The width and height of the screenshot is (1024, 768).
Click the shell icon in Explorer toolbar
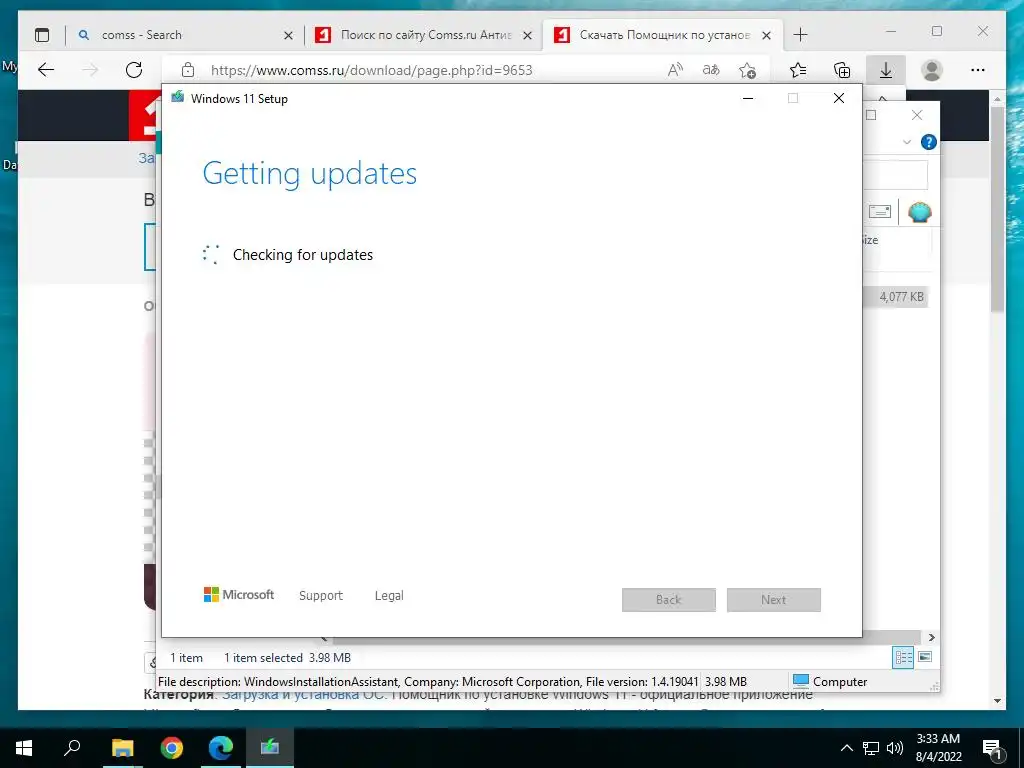click(920, 212)
